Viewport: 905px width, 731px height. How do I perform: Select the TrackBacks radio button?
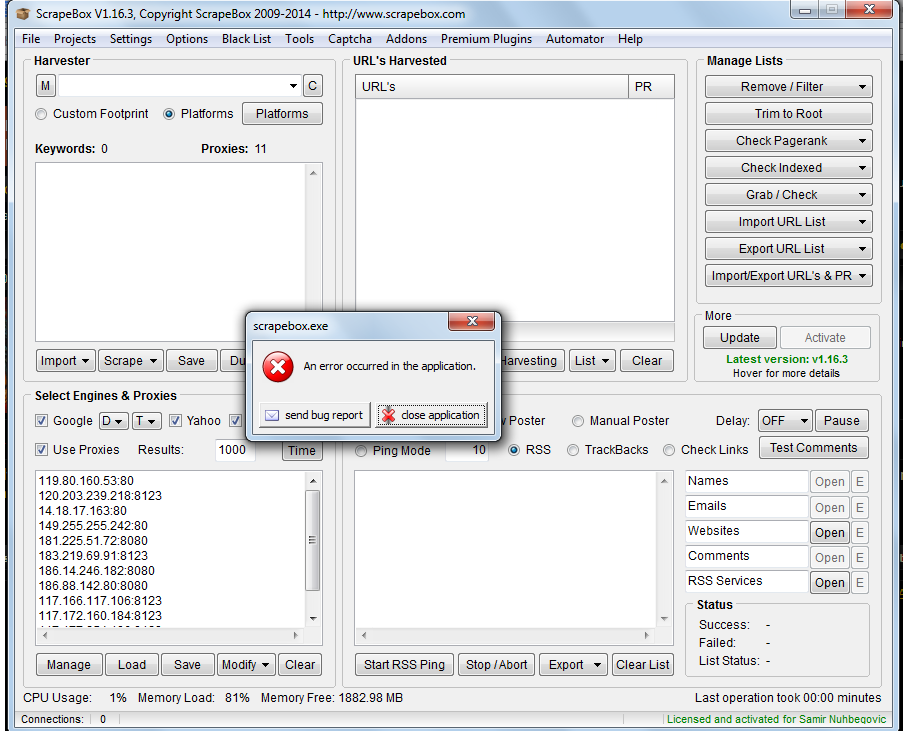pos(573,450)
